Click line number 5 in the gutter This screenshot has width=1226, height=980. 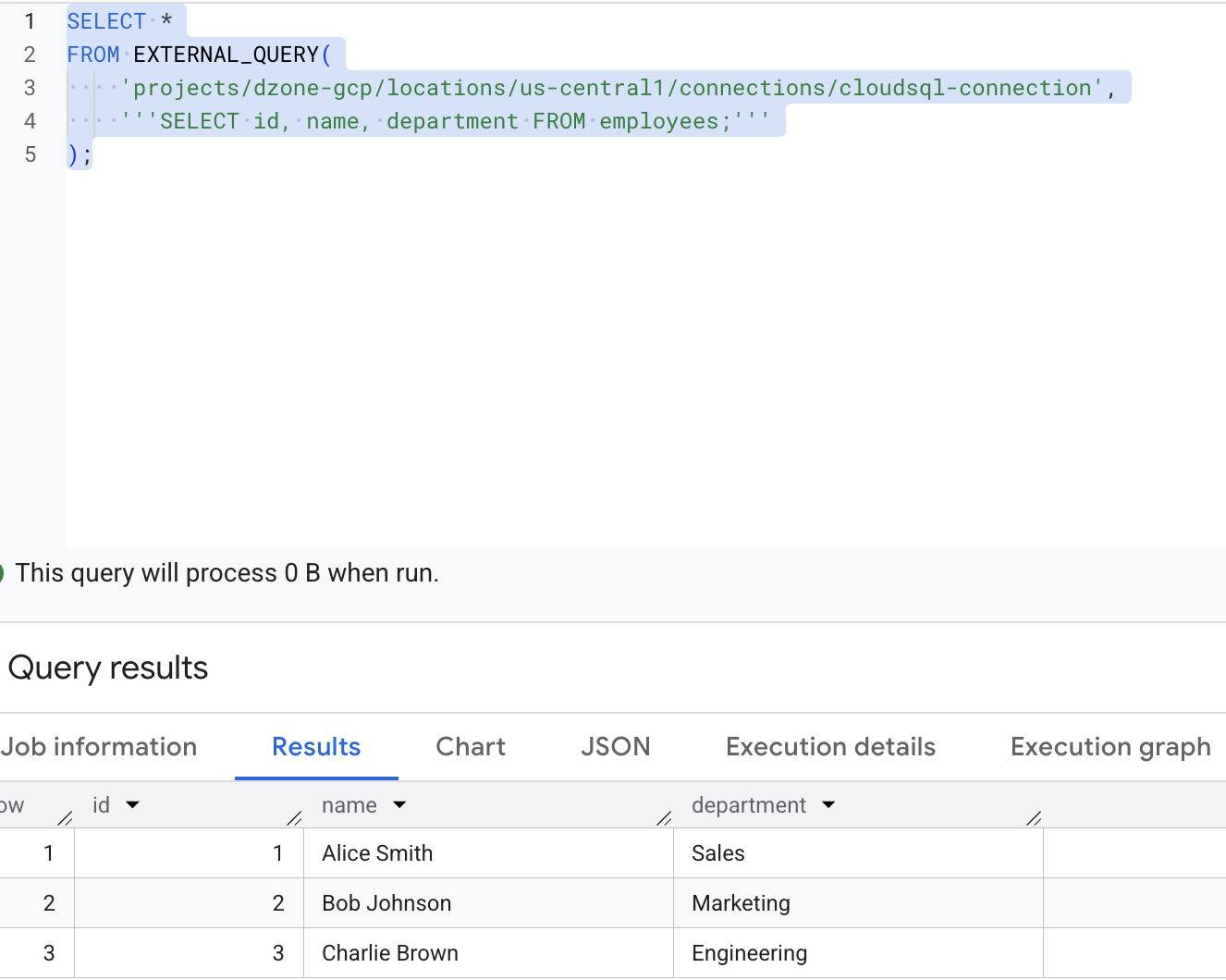[30, 154]
